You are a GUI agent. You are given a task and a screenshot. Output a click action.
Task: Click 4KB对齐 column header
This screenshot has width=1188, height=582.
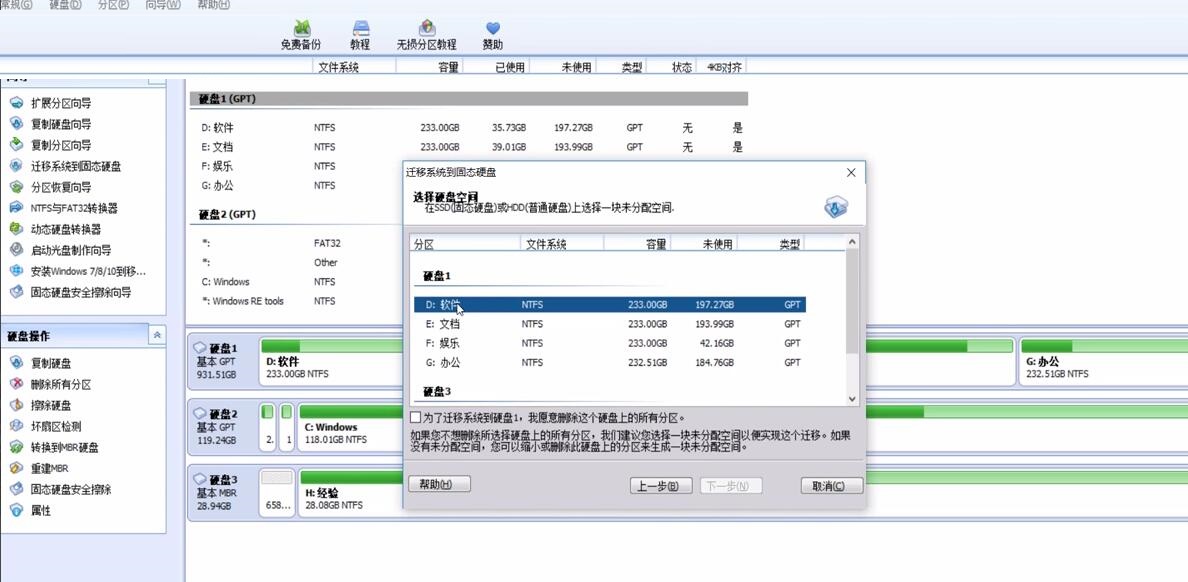click(724, 67)
